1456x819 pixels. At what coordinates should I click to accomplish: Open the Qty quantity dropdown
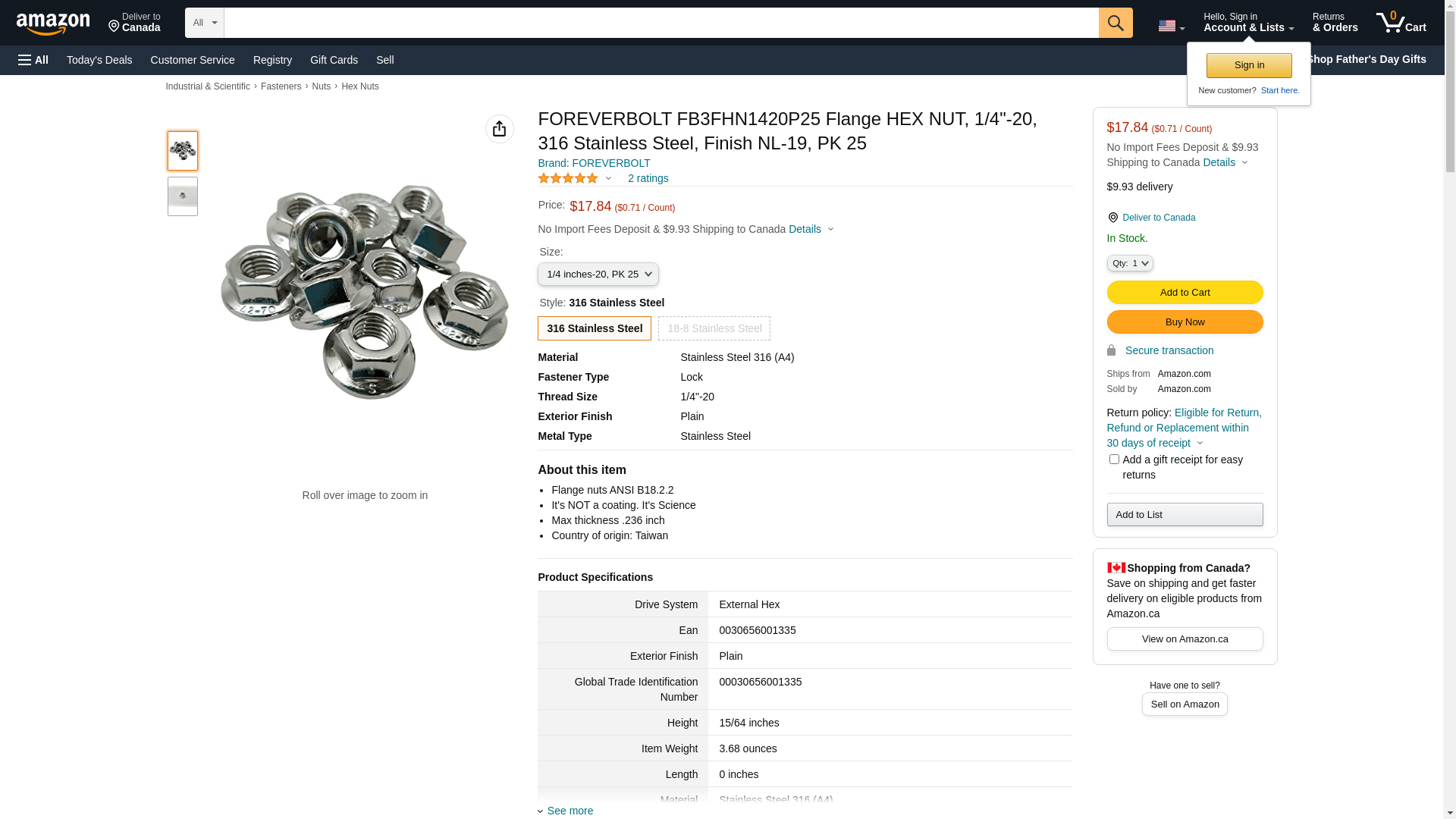click(x=1129, y=263)
